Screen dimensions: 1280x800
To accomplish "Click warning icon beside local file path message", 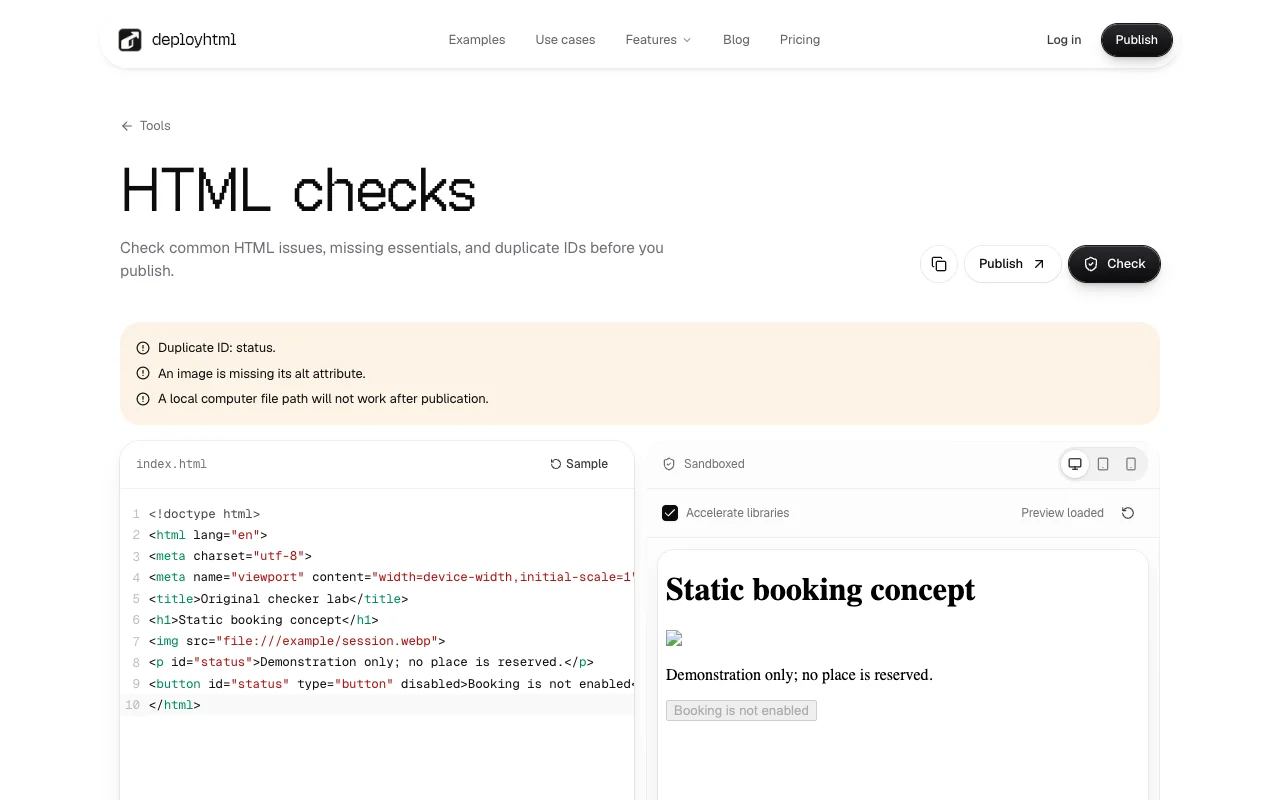I will click(x=143, y=398).
